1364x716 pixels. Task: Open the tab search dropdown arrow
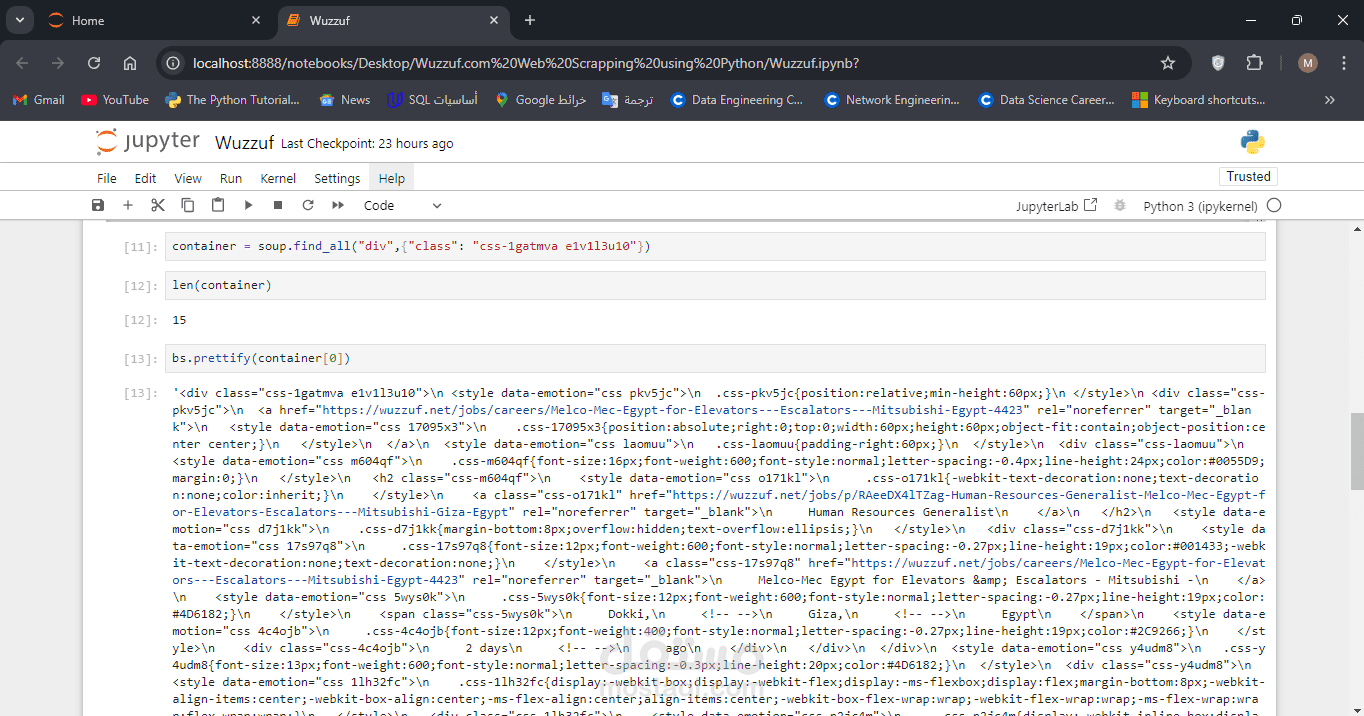[20, 20]
